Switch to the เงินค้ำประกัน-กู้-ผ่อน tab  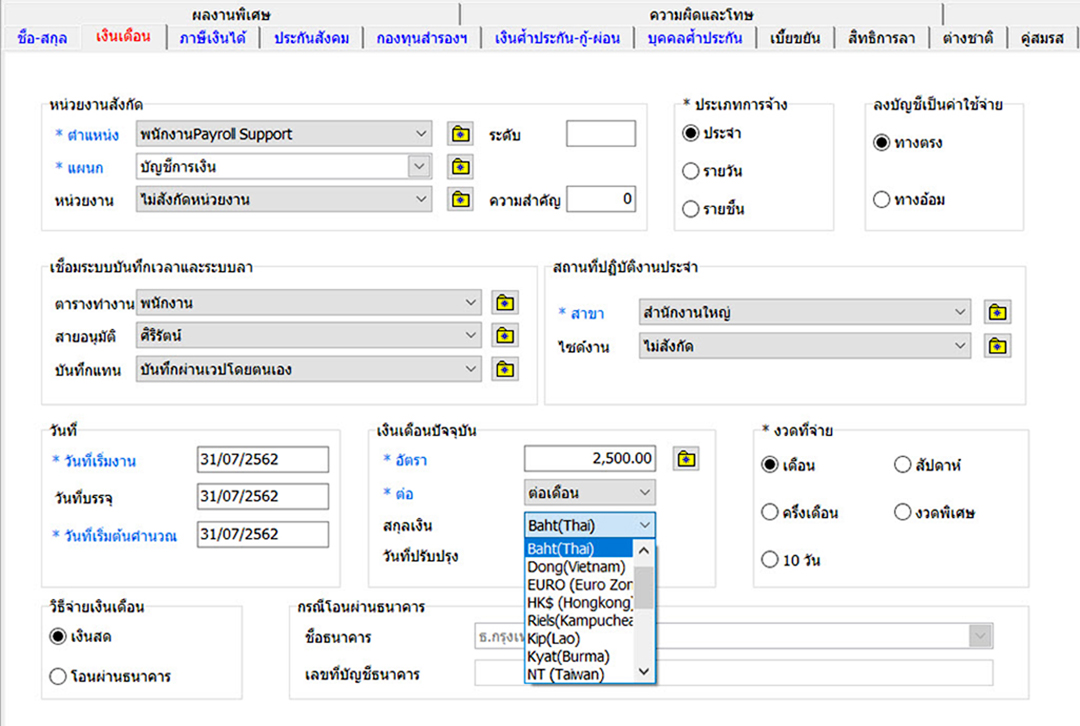coord(557,38)
